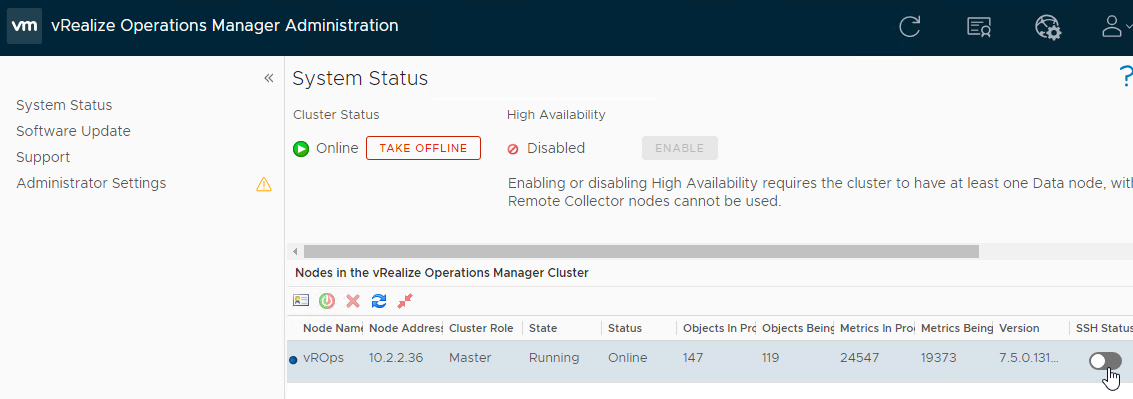Sort by Node Address column header

point(405,328)
